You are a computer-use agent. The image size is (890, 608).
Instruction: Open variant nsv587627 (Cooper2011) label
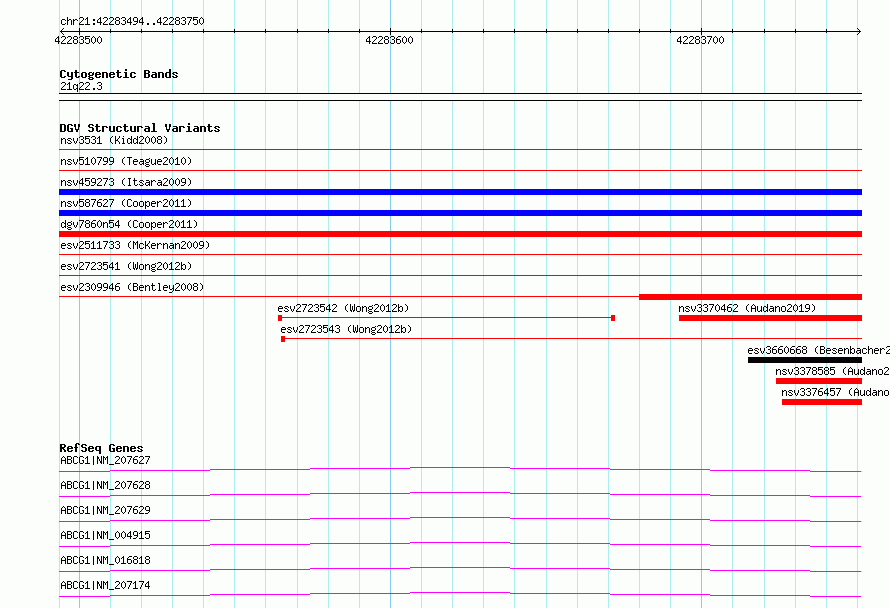click(126, 203)
